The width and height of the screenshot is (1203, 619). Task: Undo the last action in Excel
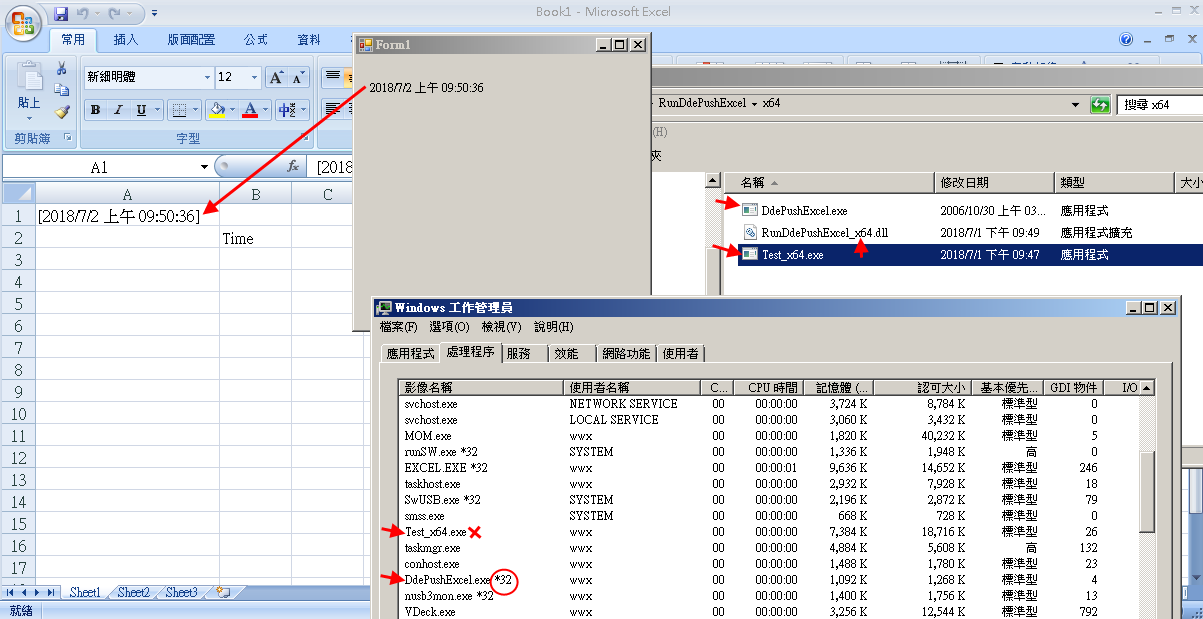[85, 14]
